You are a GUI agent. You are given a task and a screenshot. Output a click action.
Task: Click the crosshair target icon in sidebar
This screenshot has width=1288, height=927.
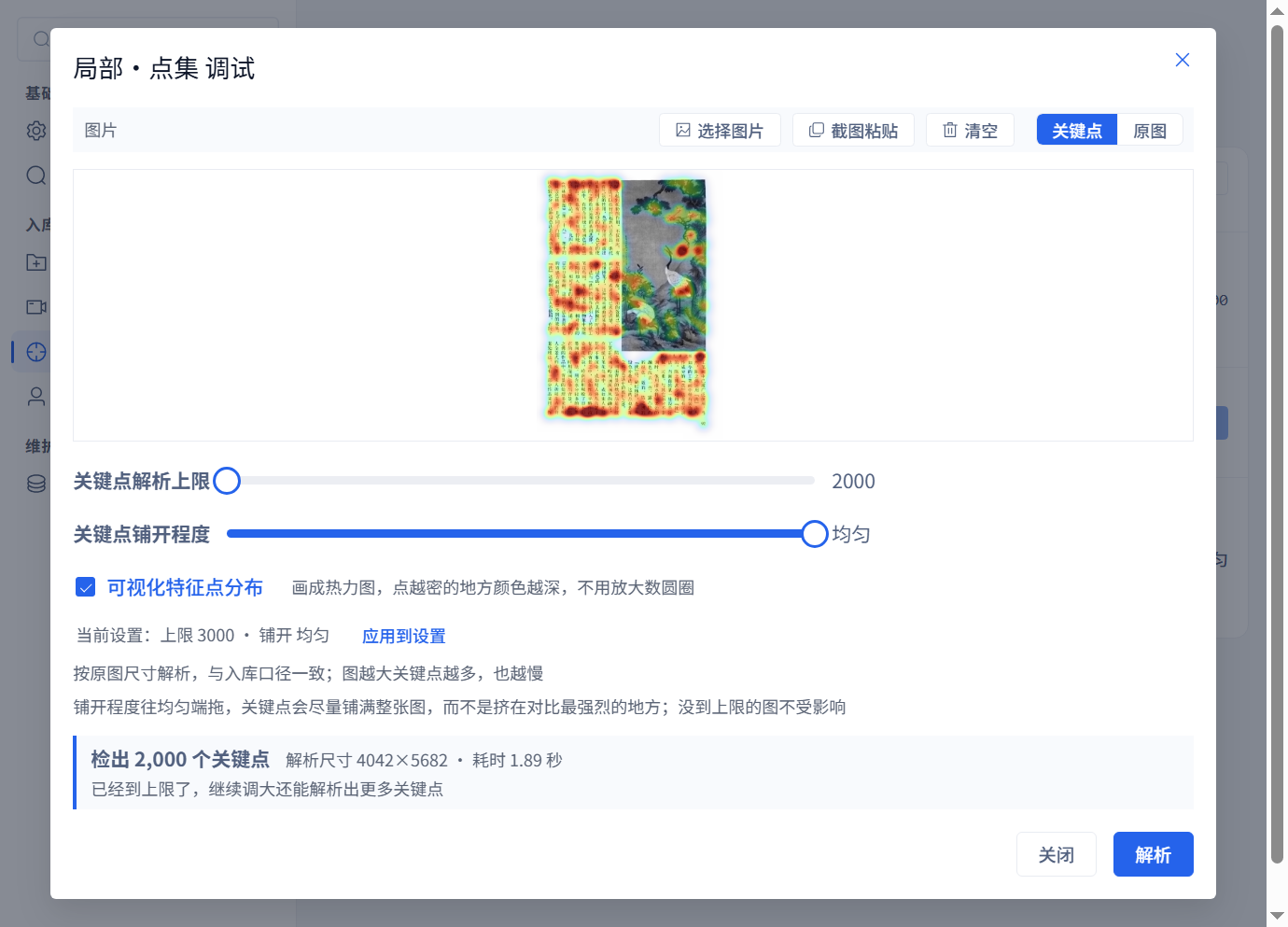36,352
